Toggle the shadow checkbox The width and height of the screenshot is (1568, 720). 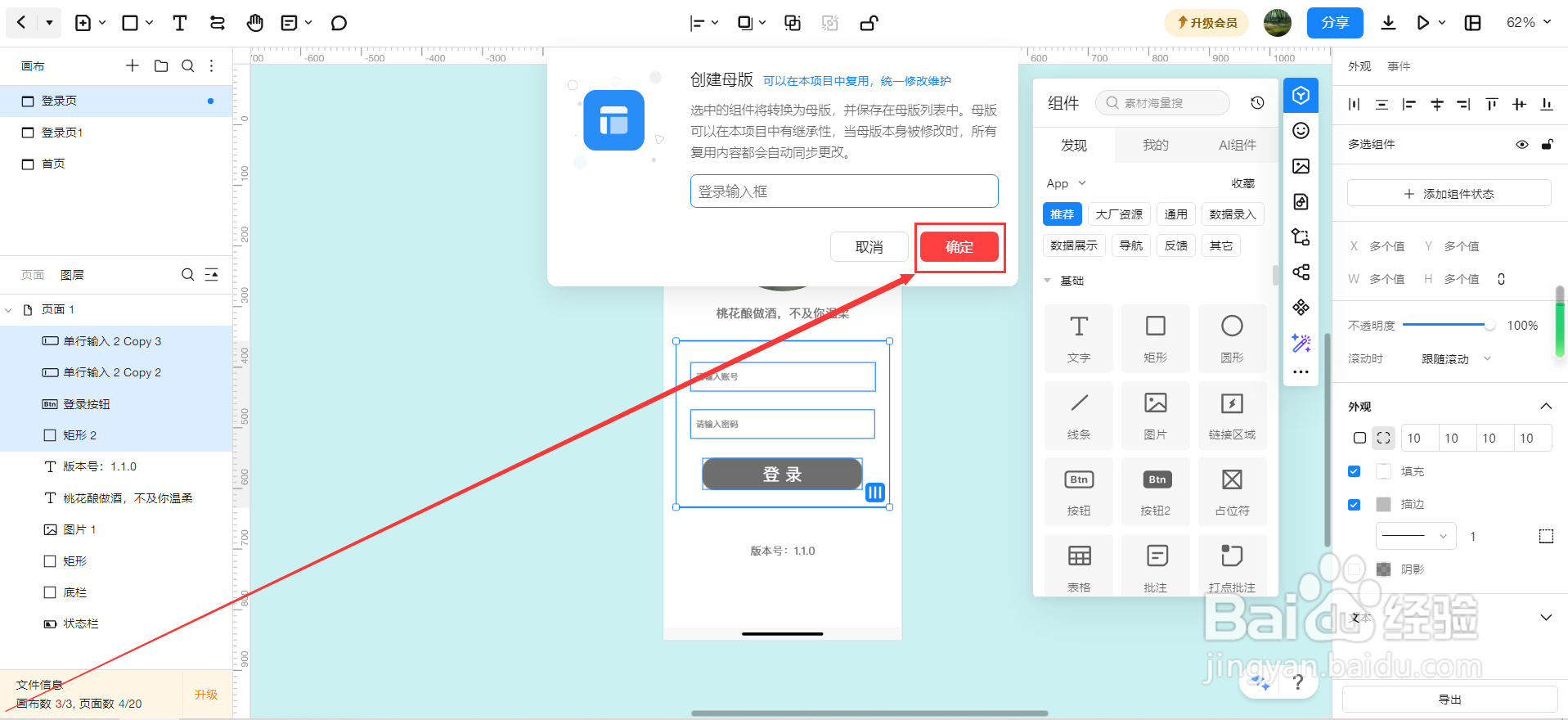click(x=1354, y=569)
